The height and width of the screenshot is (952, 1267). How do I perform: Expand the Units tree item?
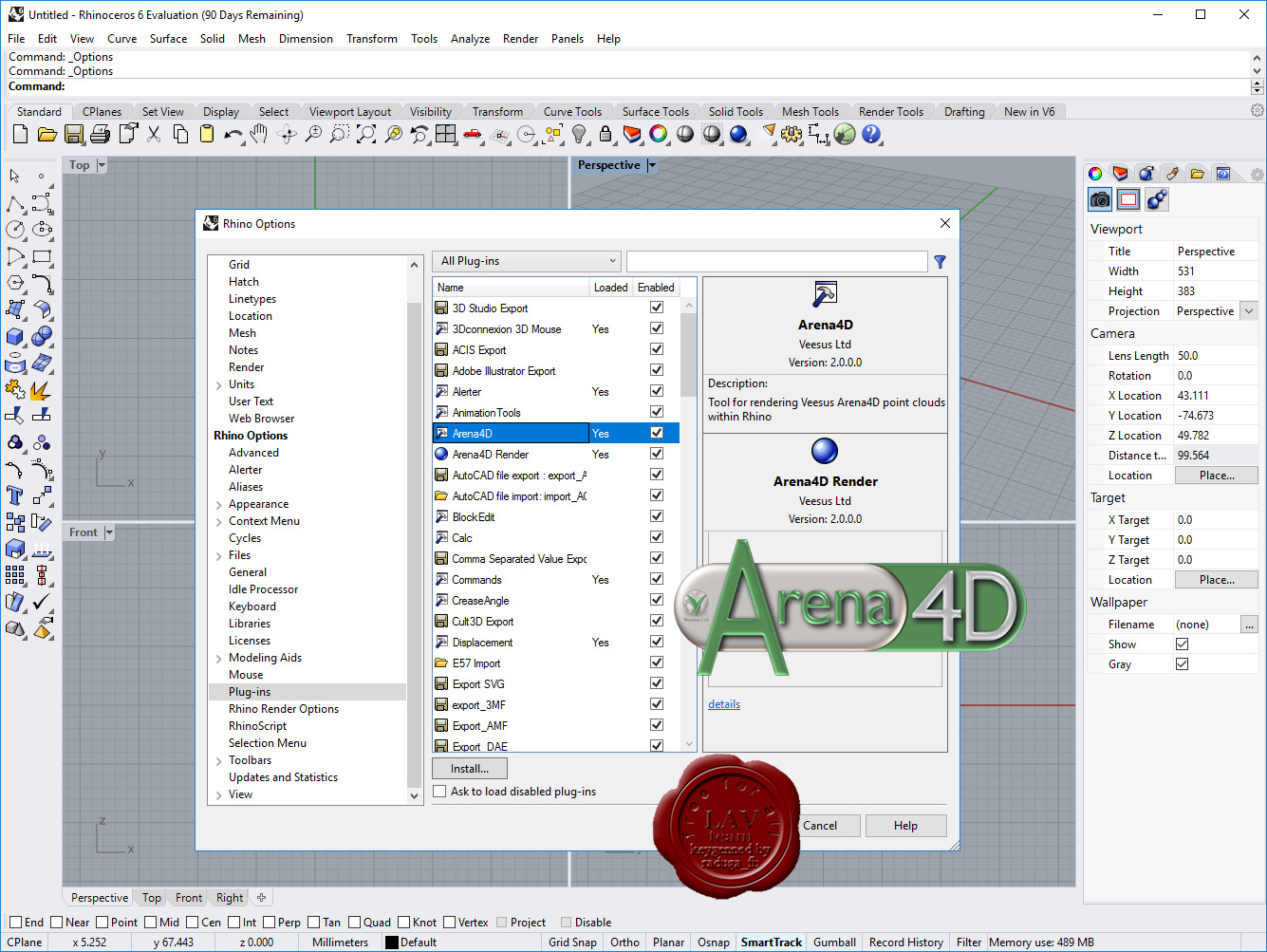point(219,385)
